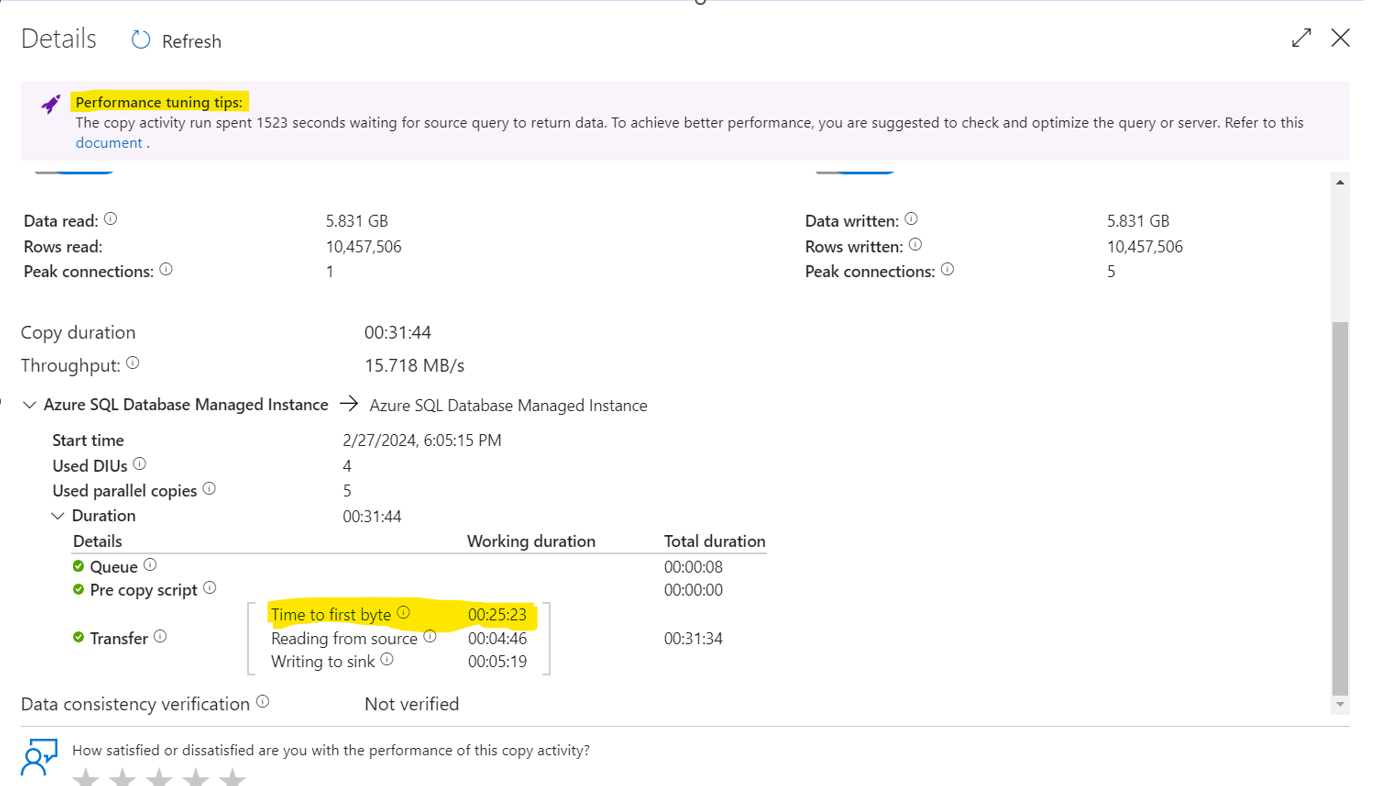
Task: Click info icon beside Transfer
Action: coord(160,636)
